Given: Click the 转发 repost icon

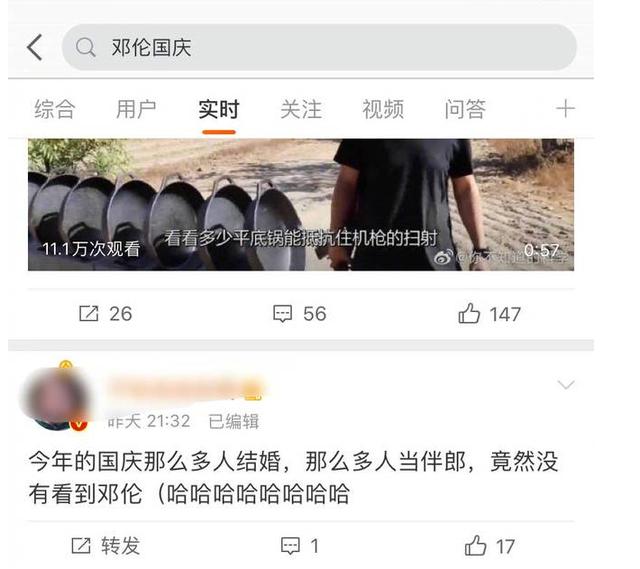Looking at the screenshot, I should tap(81, 546).
